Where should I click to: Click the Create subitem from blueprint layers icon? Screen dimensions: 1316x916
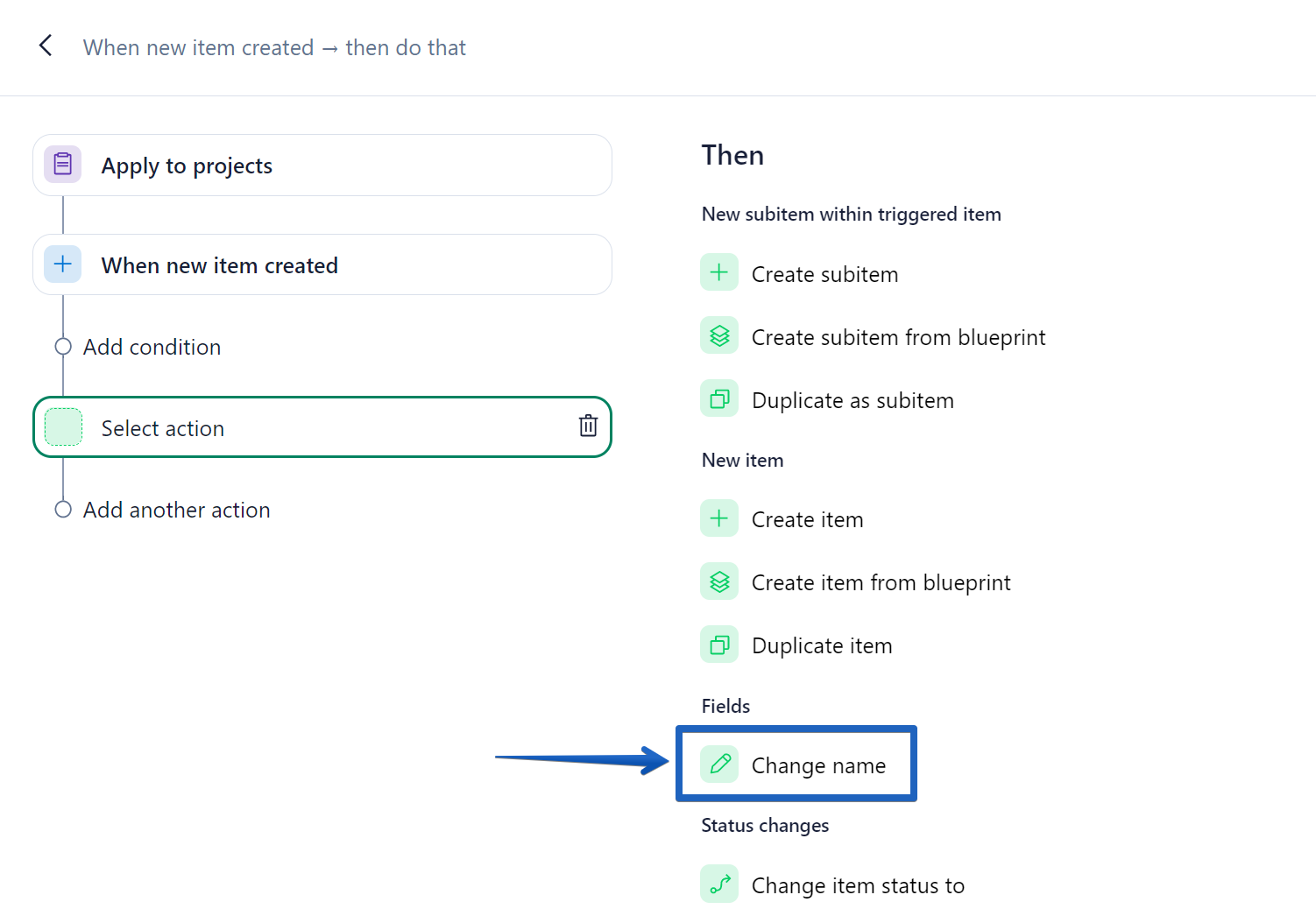tap(719, 336)
